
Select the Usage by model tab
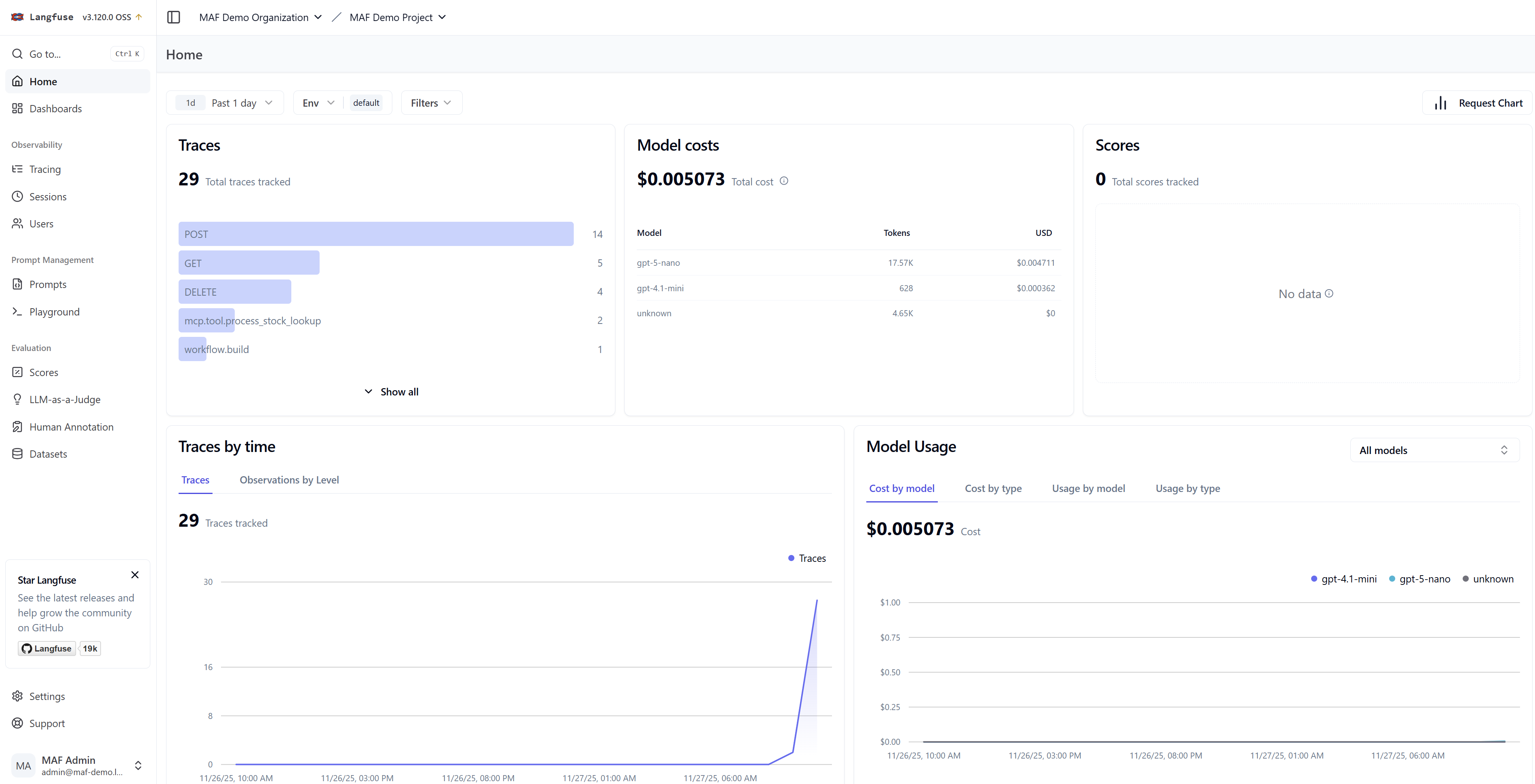(x=1088, y=488)
